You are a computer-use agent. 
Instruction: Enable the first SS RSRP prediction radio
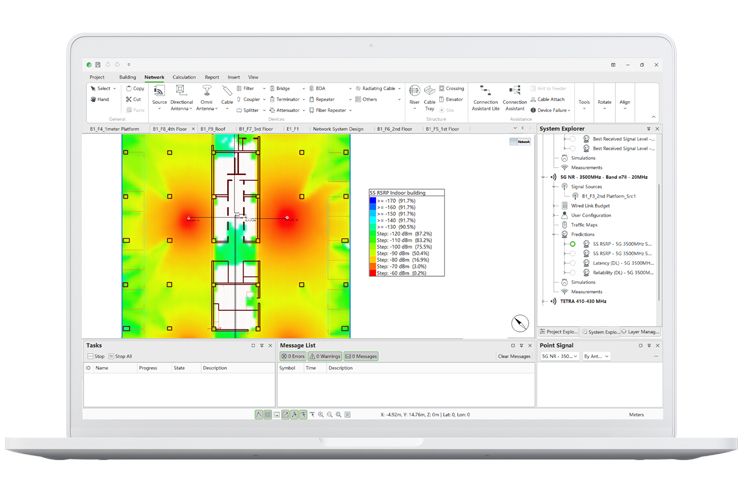tap(573, 244)
